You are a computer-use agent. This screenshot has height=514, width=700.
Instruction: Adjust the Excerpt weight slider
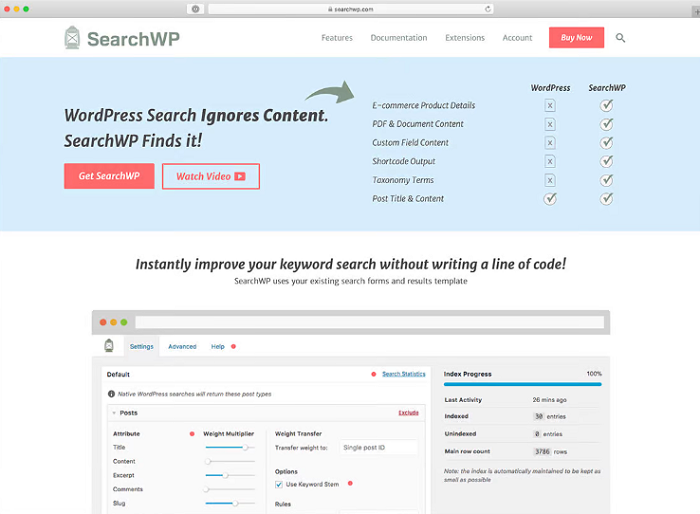tap(230, 475)
